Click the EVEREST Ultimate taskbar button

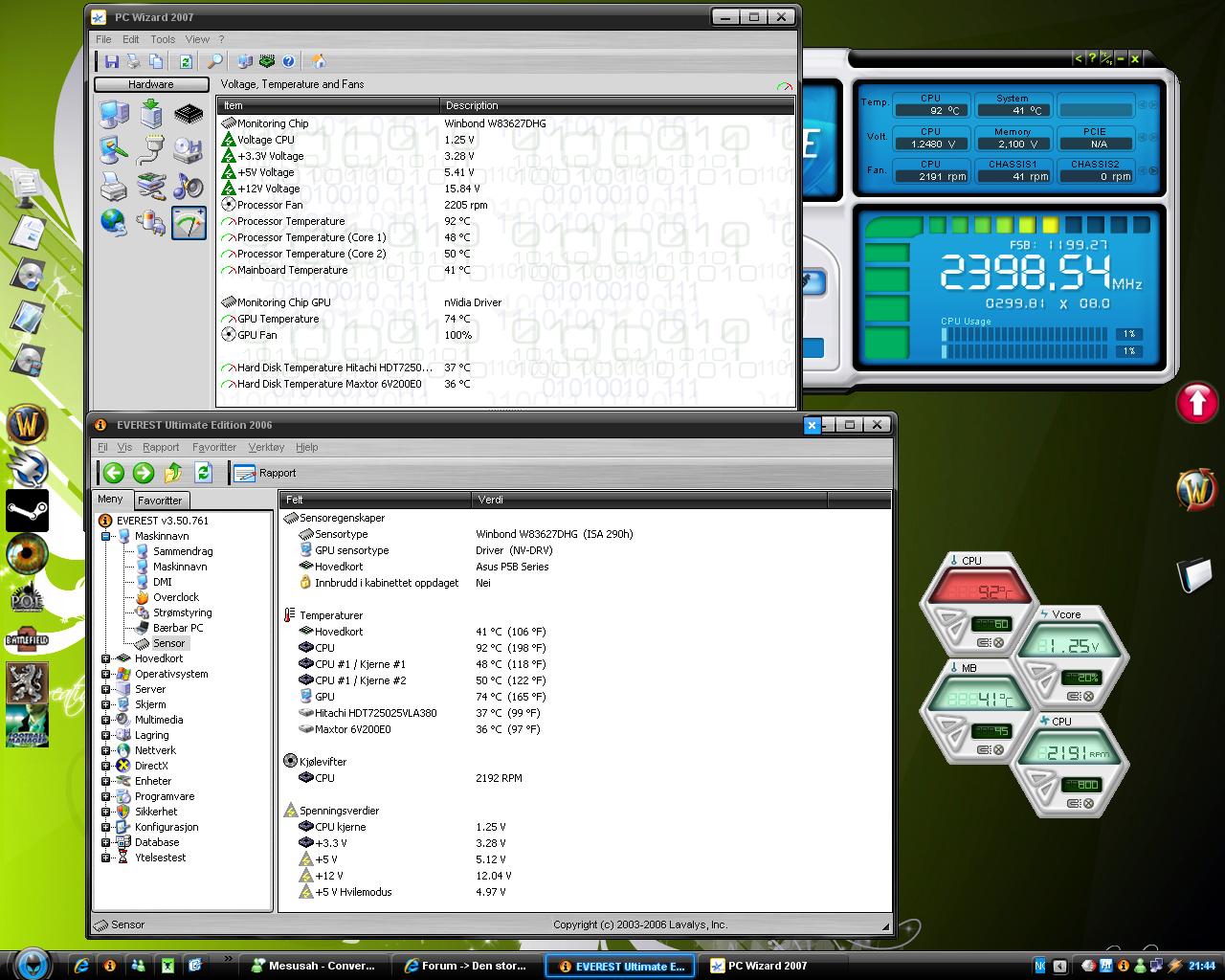click(620, 966)
